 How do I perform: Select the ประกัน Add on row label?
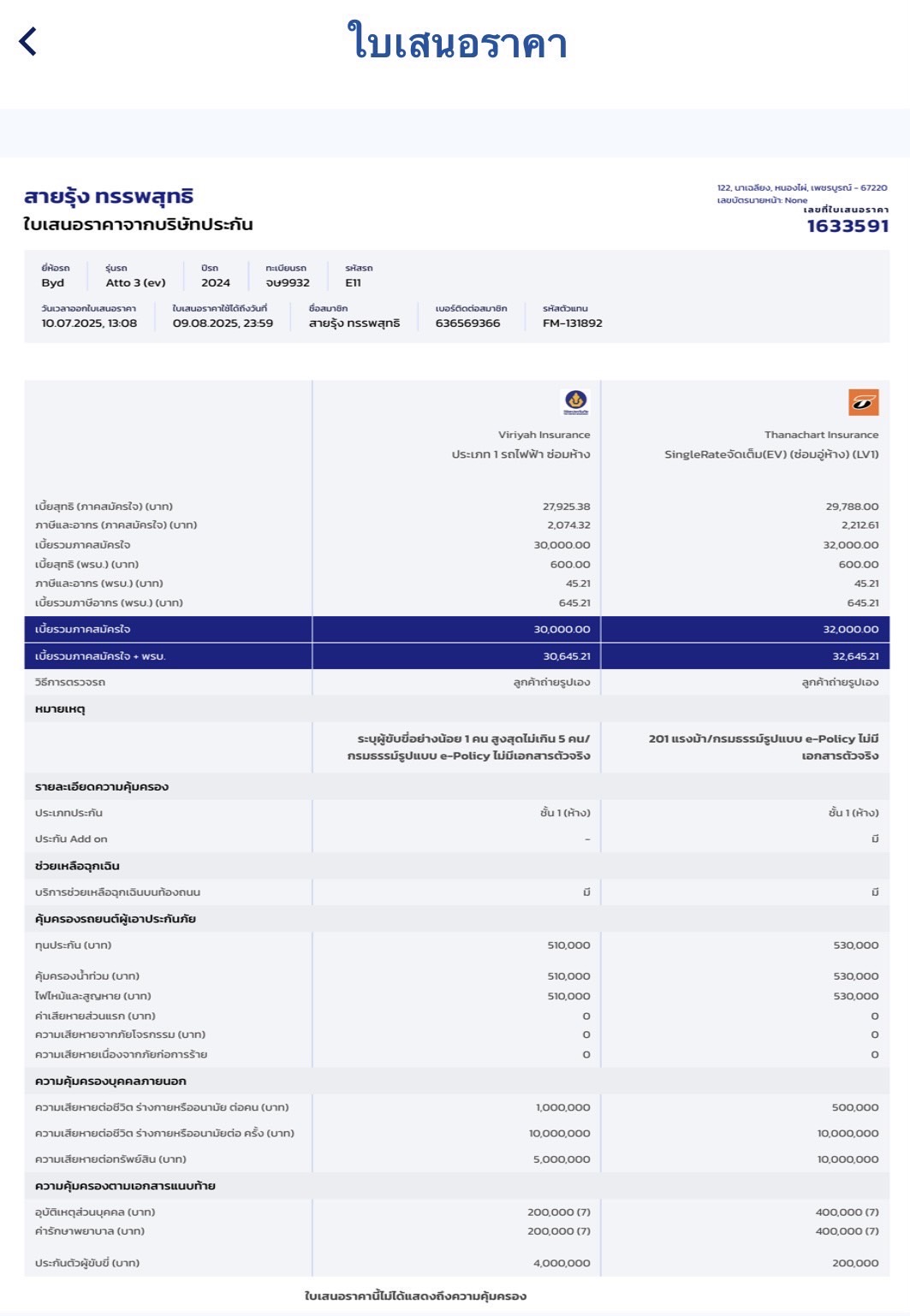click(x=71, y=839)
